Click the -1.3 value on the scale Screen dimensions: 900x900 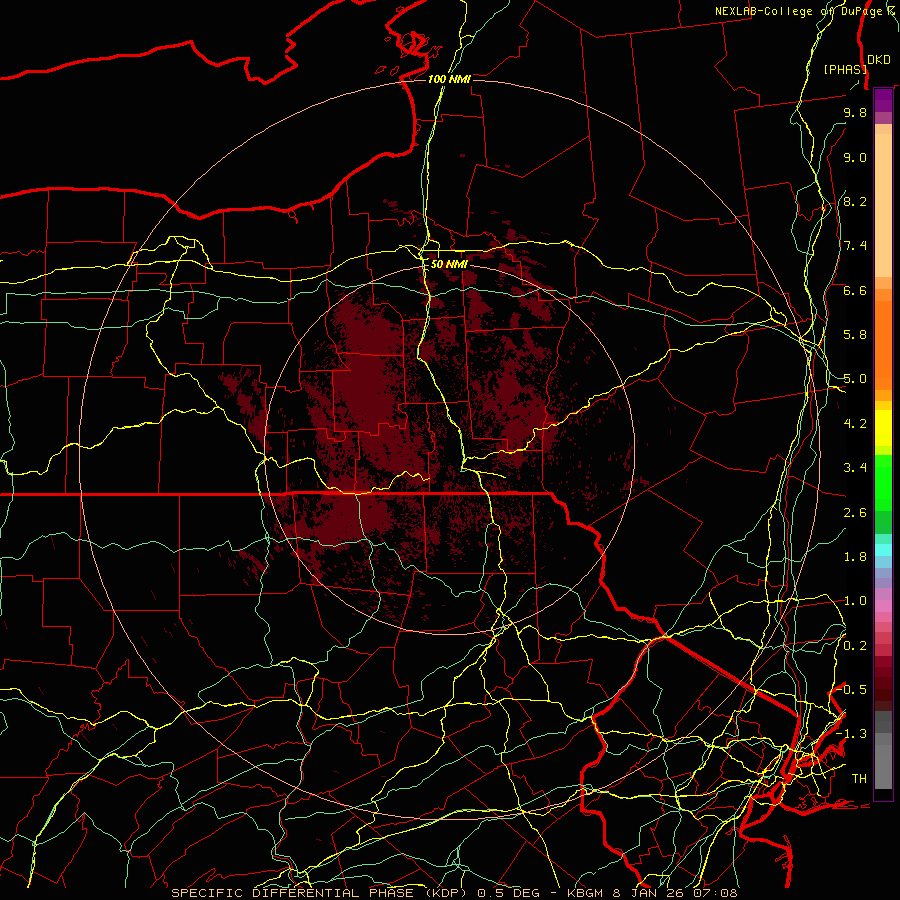tap(852, 734)
